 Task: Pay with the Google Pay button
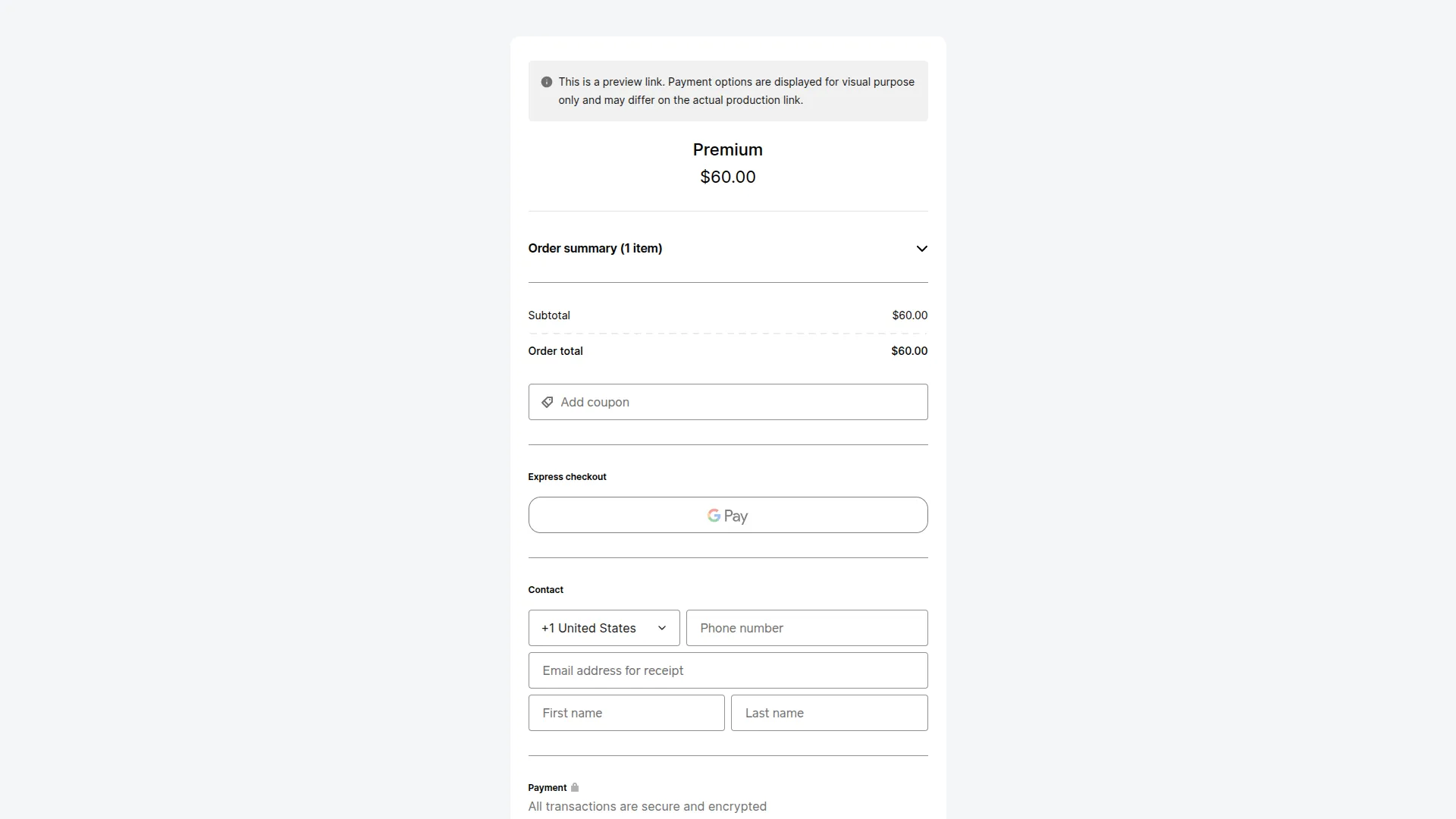click(x=727, y=515)
